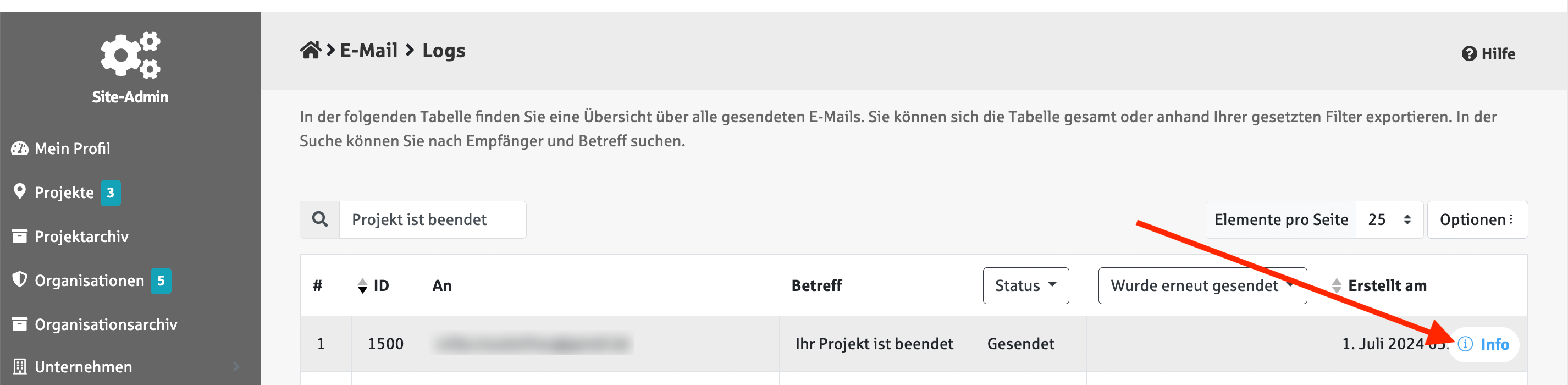Viewport: 1568px width, 385px height.
Task: Click the Site-Admin gears logo
Action: [130, 55]
